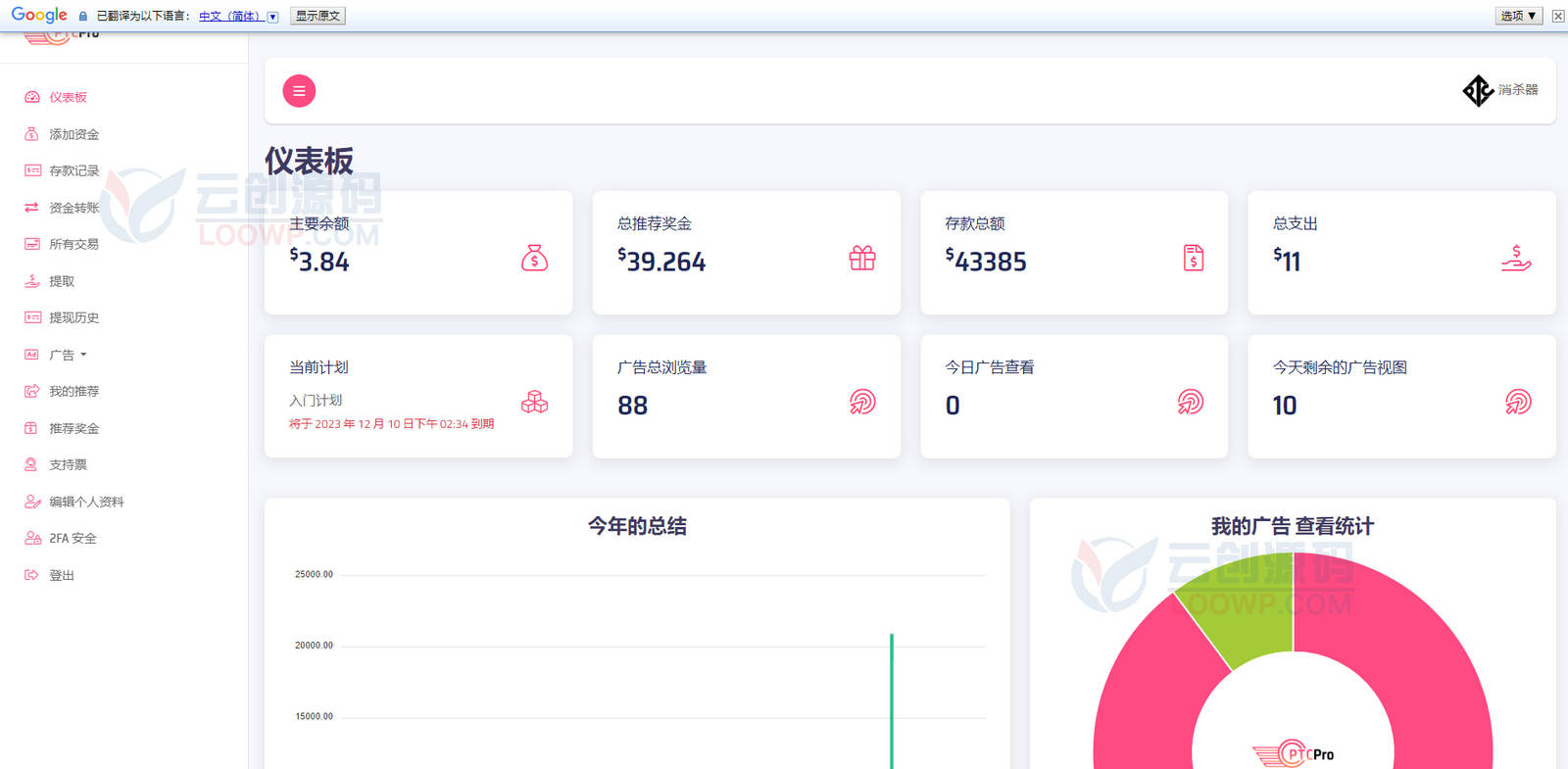This screenshot has width=1568, height=769.
Task: Click the pink hamburger menu button
Action: pyautogui.click(x=299, y=91)
